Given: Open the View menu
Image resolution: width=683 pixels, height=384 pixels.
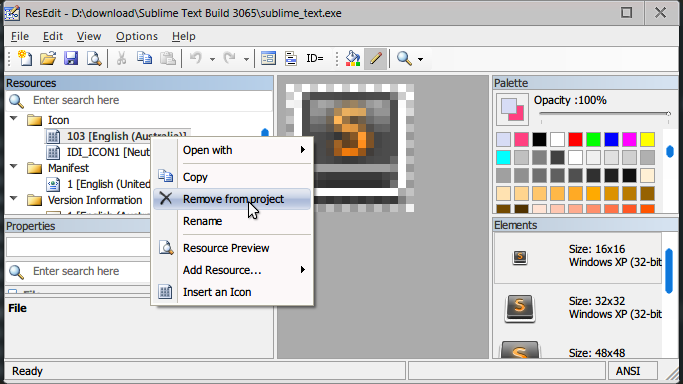Looking at the screenshot, I should 89,36.
